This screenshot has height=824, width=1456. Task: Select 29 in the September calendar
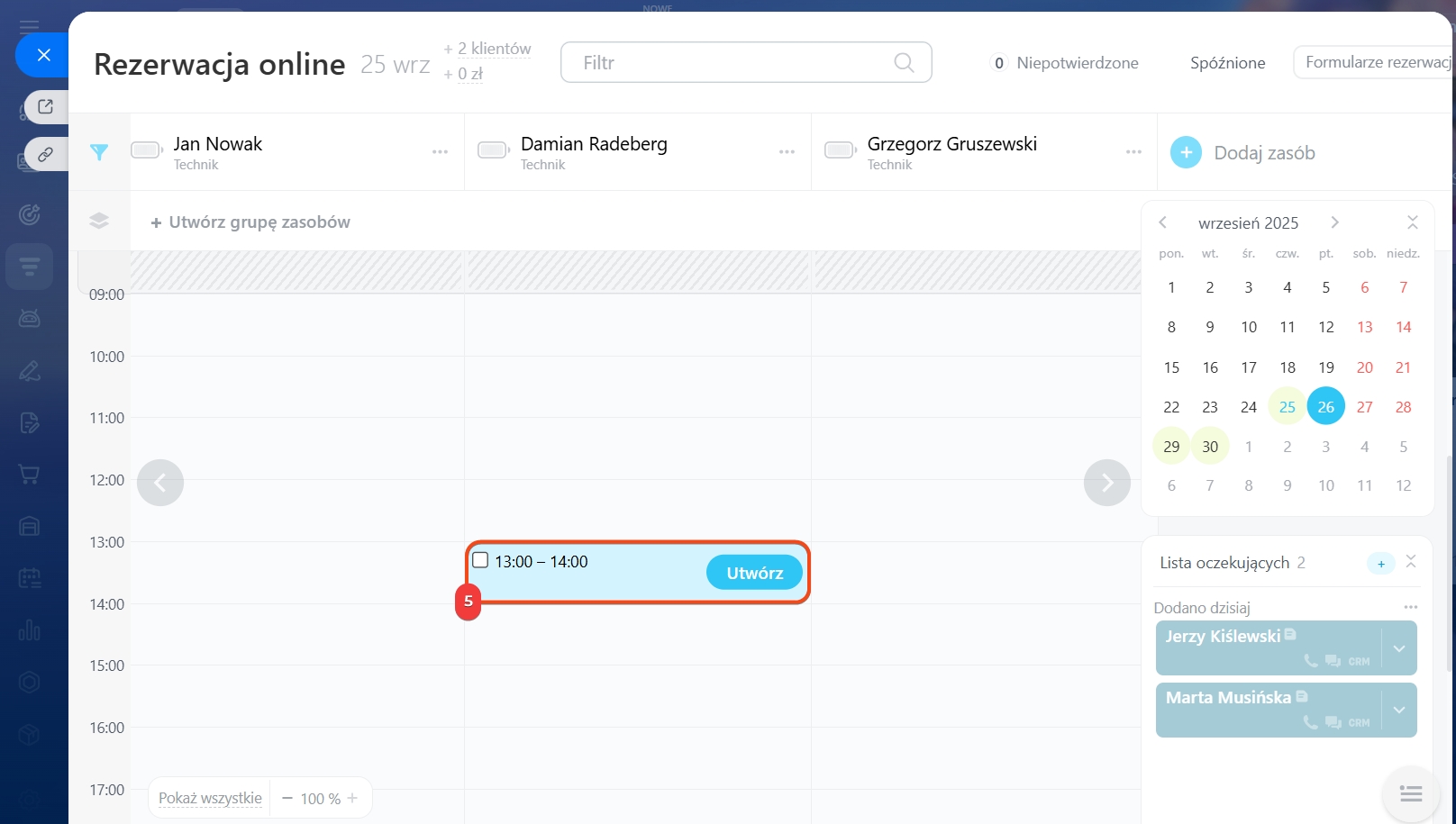1171,447
